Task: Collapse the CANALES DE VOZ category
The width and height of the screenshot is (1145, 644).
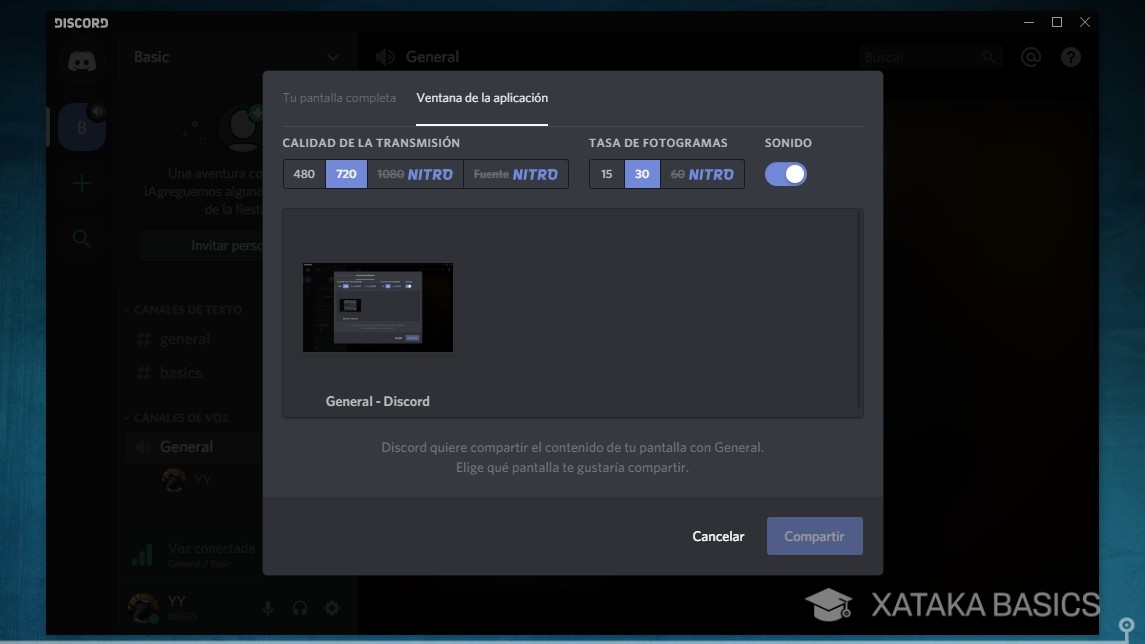Action: [x=182, y=417]
